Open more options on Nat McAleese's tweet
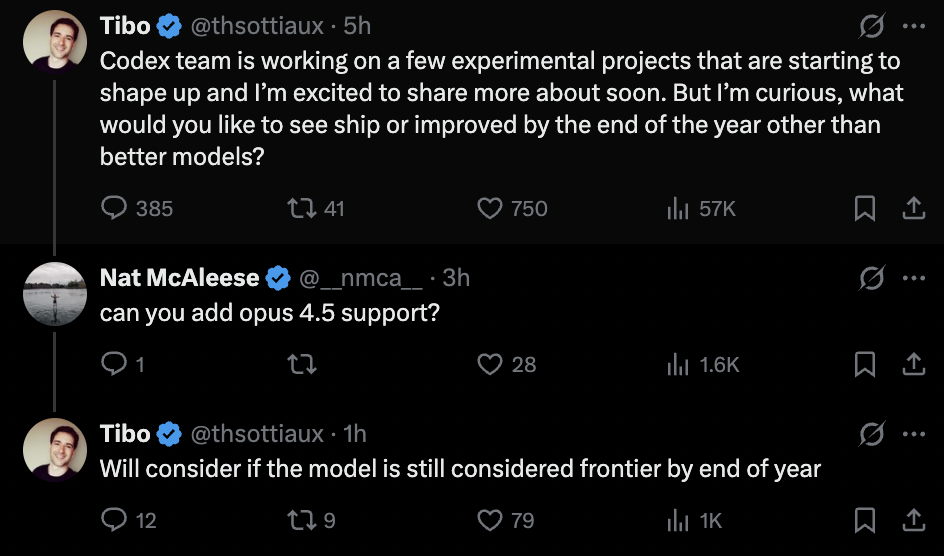 point(913,277)
